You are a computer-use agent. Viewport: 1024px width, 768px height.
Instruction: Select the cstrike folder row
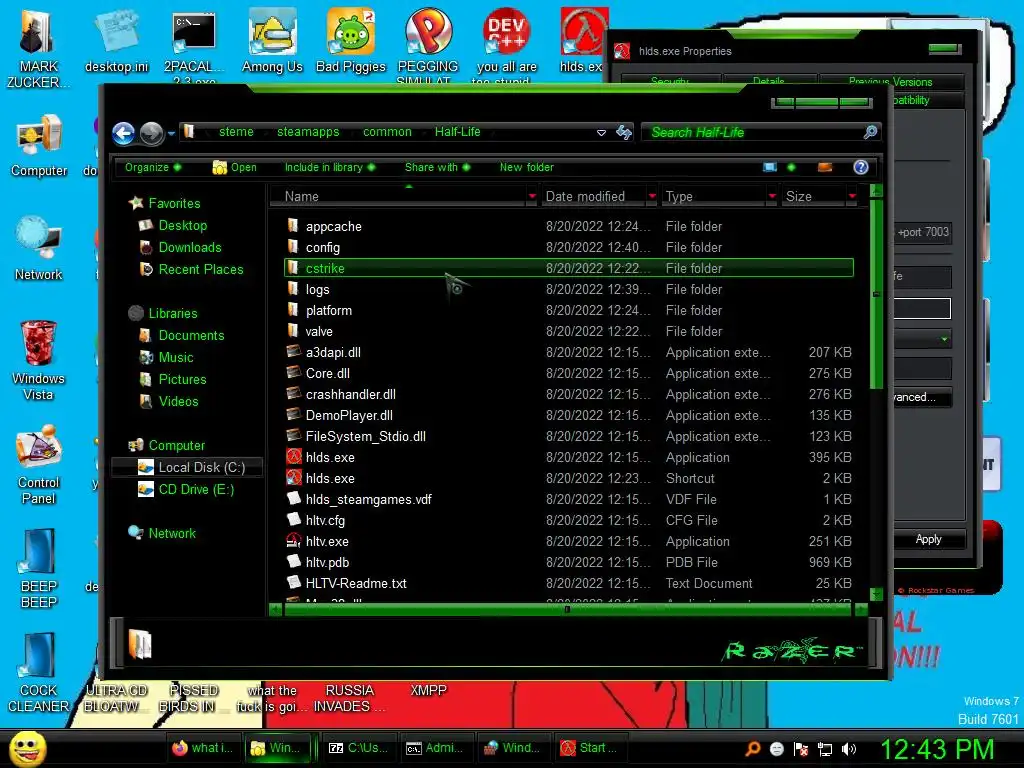[569, 268]
